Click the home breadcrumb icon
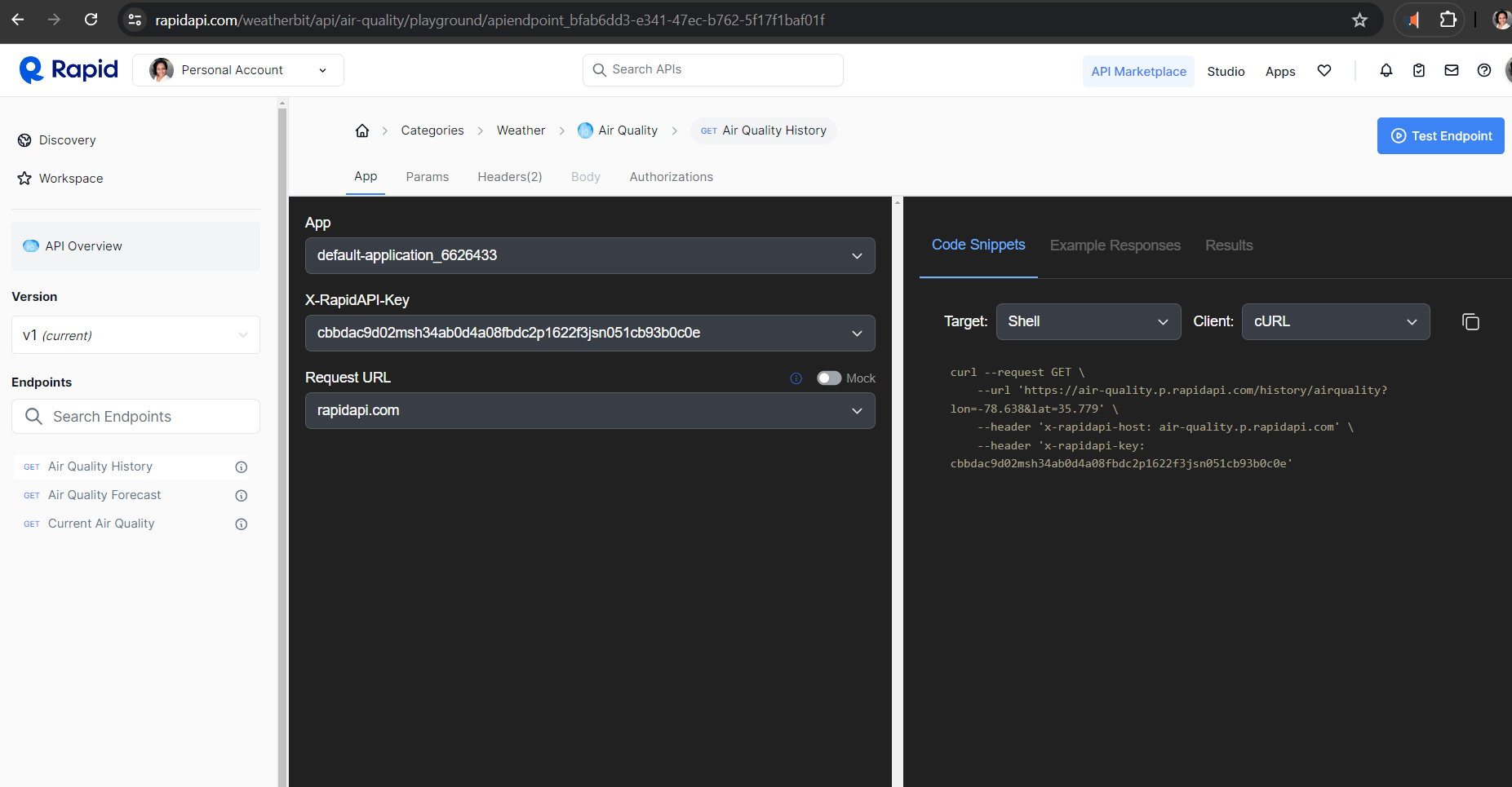This screenshot has width=1512, height=787. click(362, 130)
